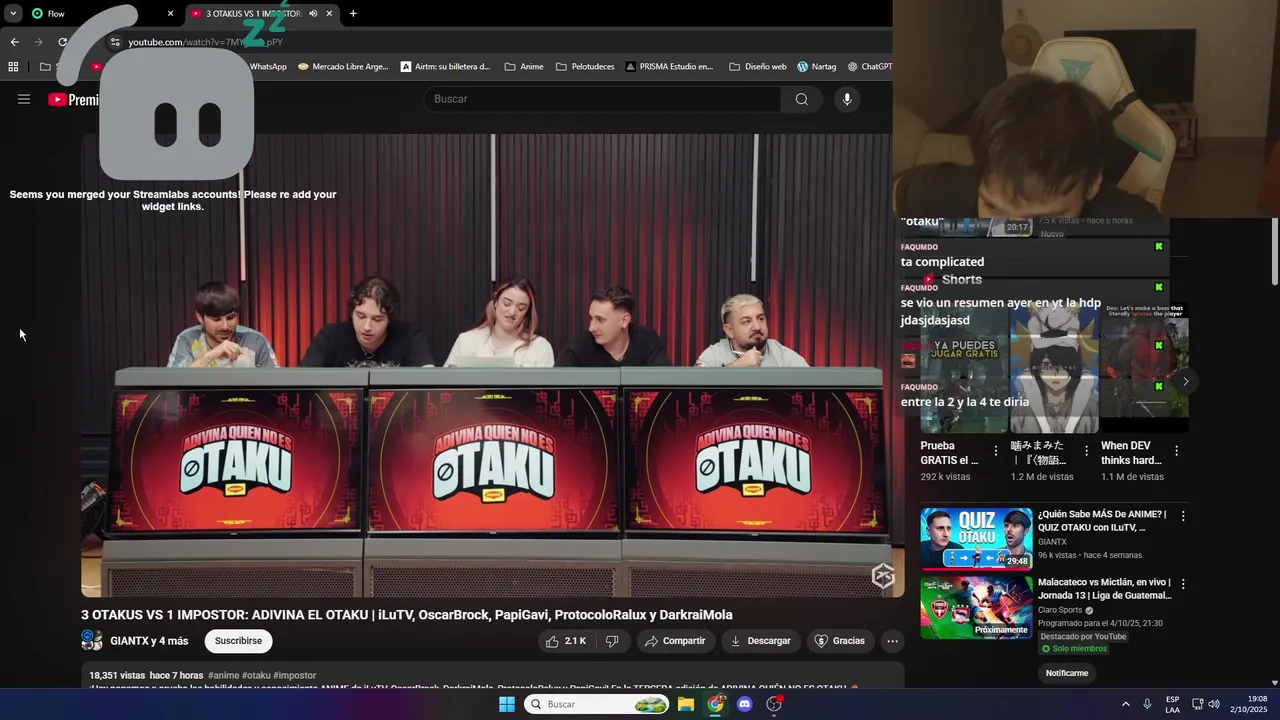Click the Windows taskbar Buscar search box
This screenshot has width=1280, height=720.
(597, 704)
